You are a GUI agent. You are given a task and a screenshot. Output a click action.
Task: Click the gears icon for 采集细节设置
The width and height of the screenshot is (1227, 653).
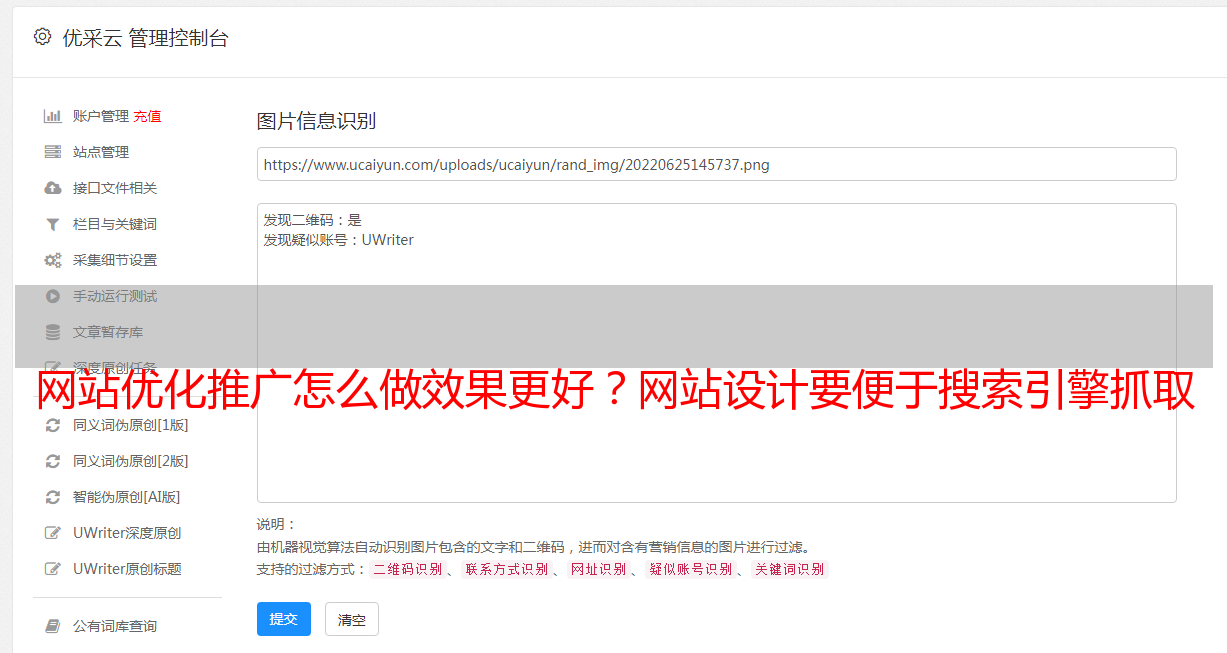pos(53,260)
